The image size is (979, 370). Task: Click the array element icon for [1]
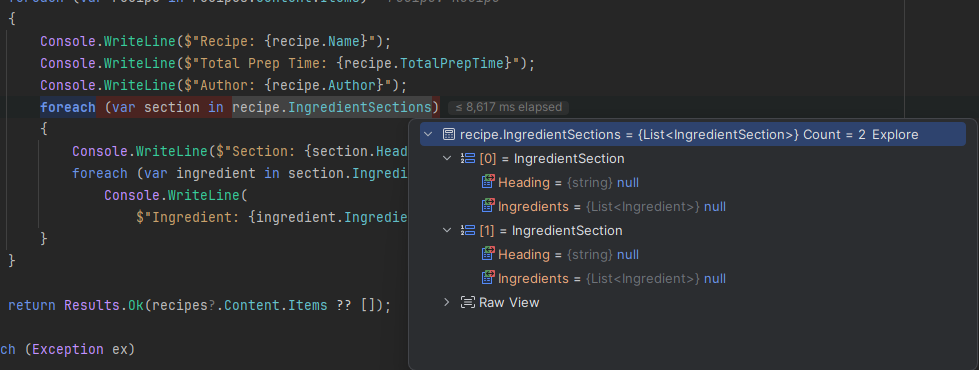(x=468, y=230)
